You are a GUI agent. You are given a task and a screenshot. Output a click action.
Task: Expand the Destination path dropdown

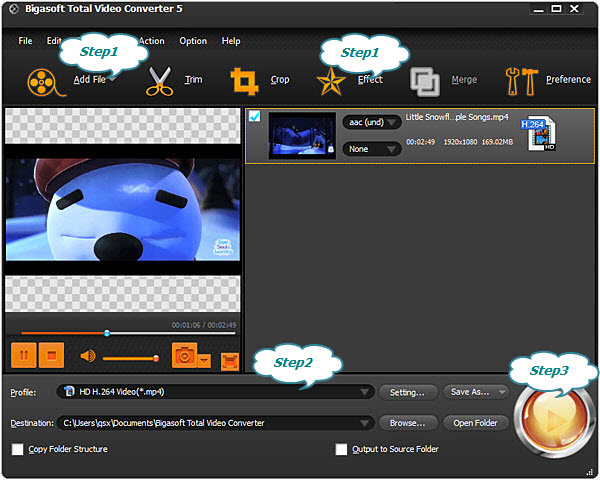pos(364,423)
